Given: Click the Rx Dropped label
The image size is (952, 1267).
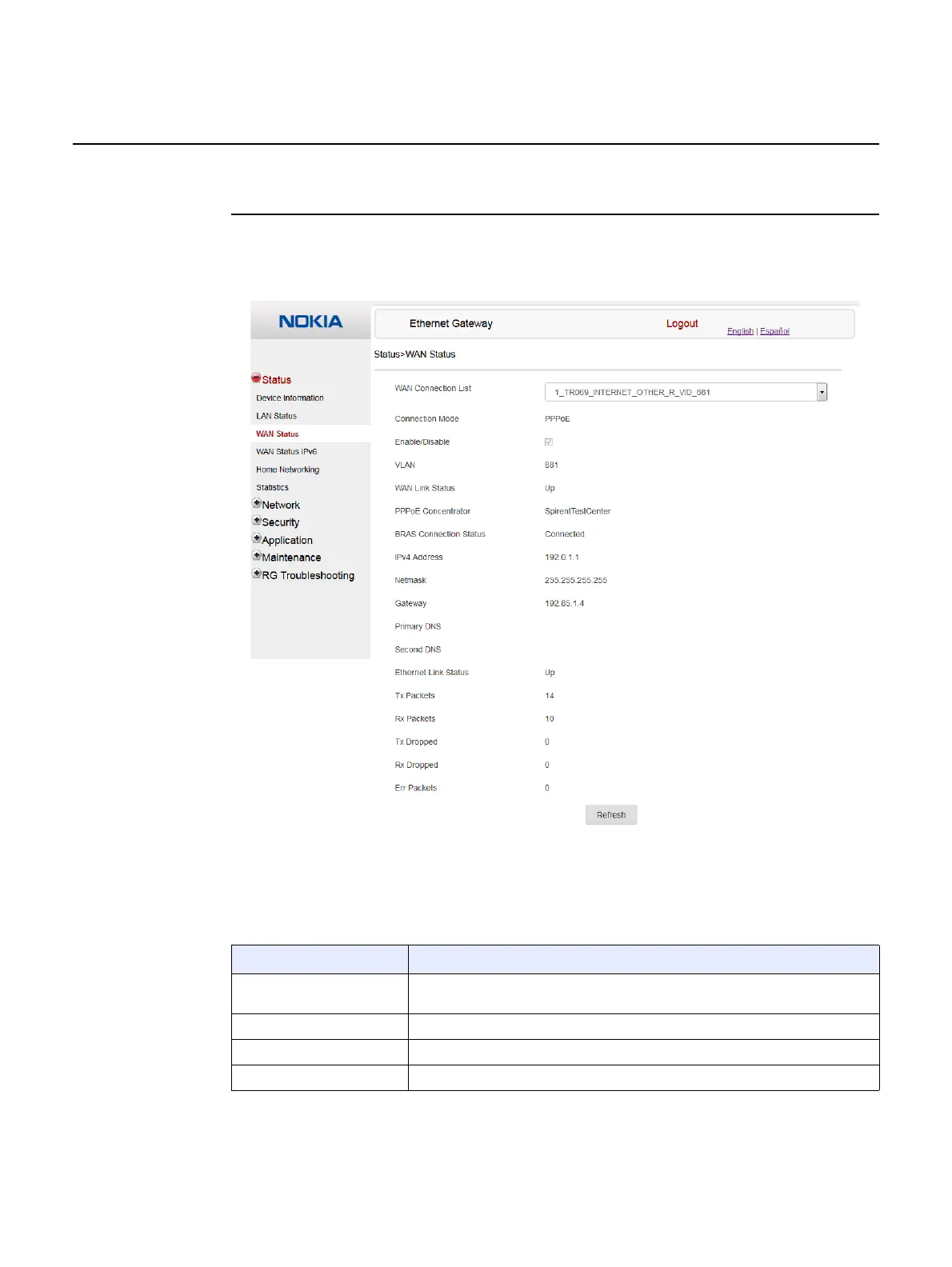Looking at the screenshot, I should click(x=416, y=765).
